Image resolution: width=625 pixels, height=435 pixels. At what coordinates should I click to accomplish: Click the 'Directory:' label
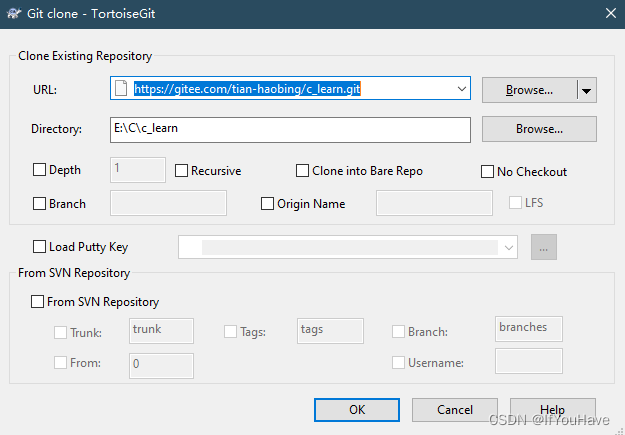click(x=56, y=129)
